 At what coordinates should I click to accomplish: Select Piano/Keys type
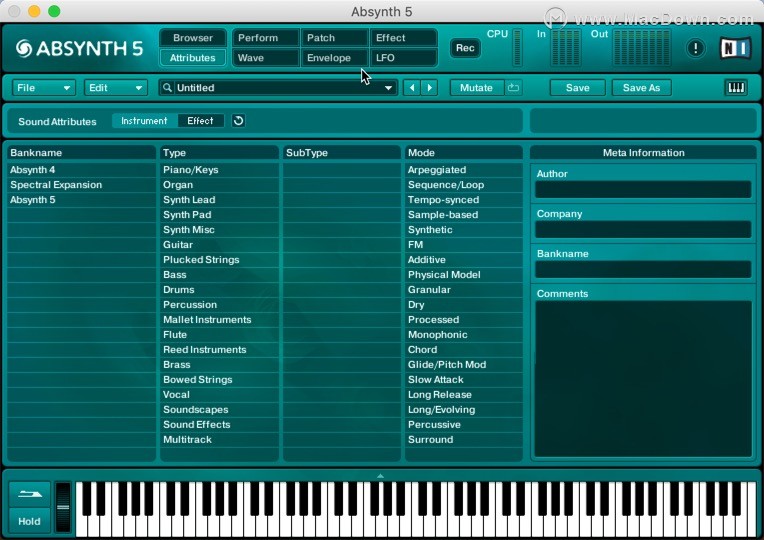(219, 170)
